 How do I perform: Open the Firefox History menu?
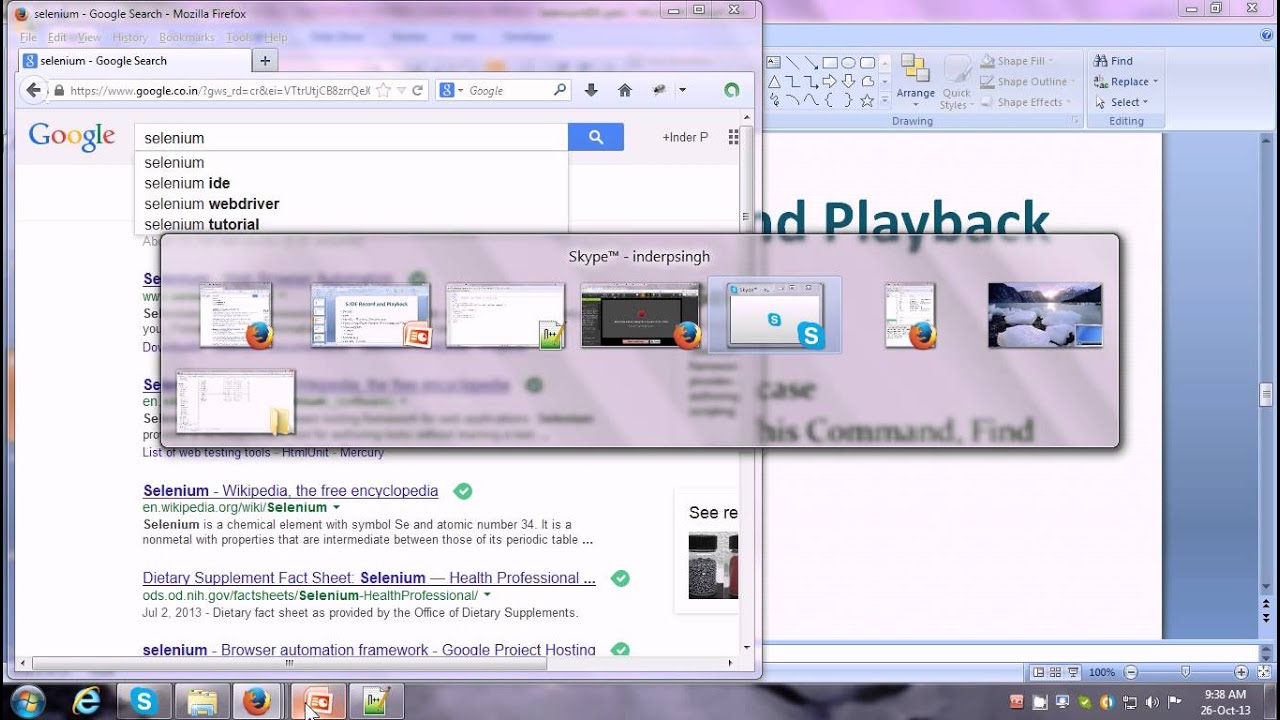(130, 37)
